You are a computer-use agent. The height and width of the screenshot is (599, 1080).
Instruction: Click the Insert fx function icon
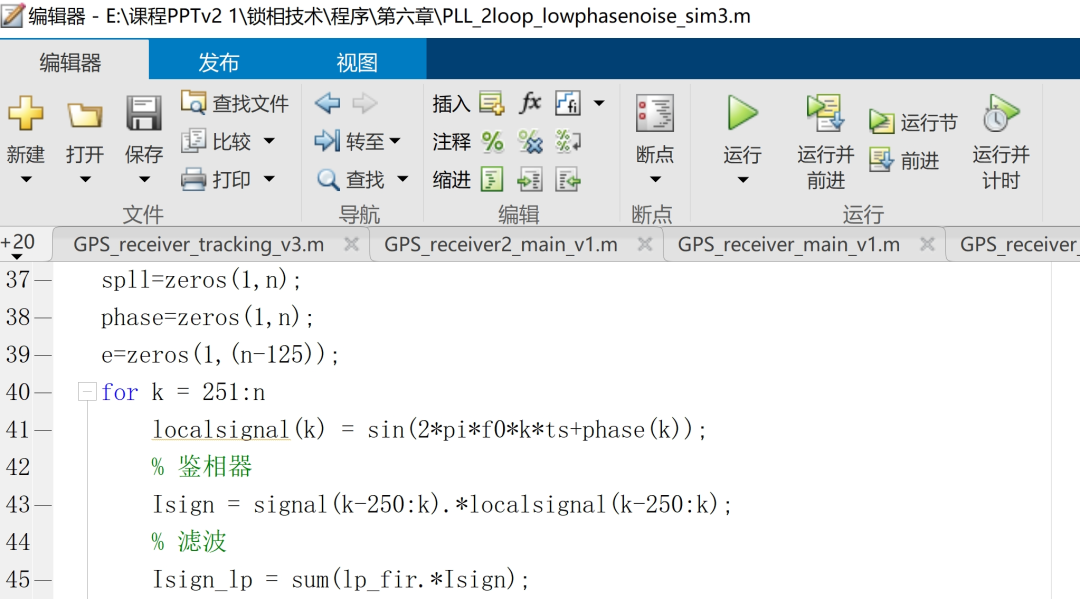pyautogui.click(x=530, y=103)
